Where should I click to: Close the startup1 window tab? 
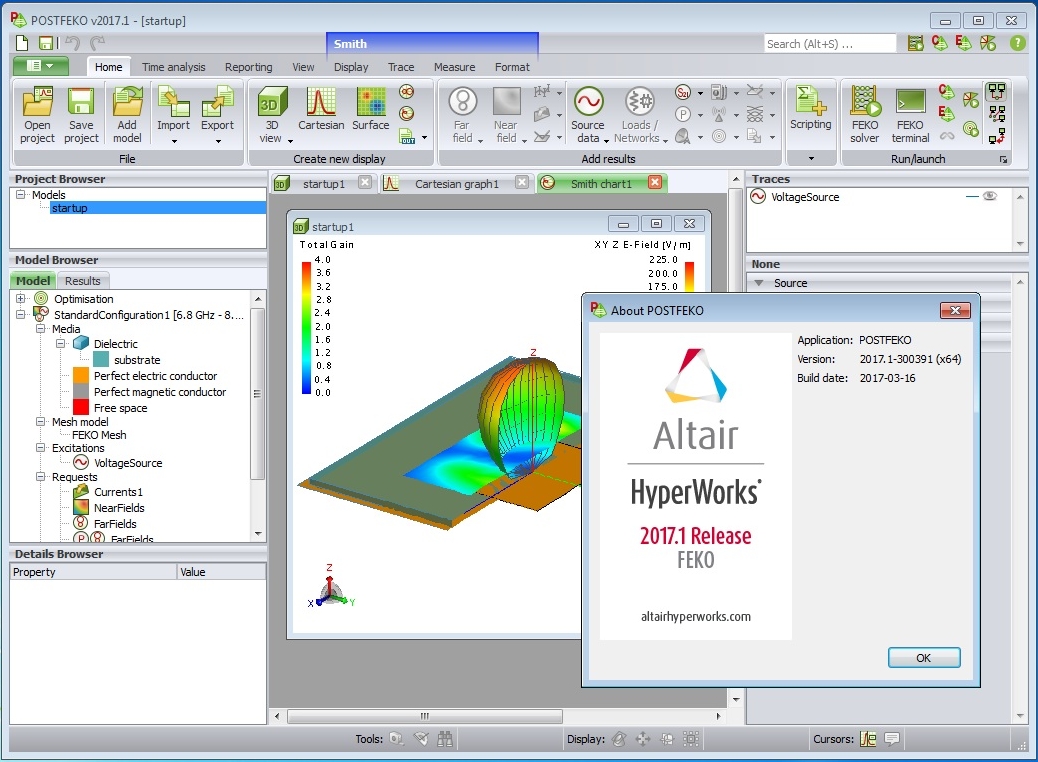tap(365, 182)
